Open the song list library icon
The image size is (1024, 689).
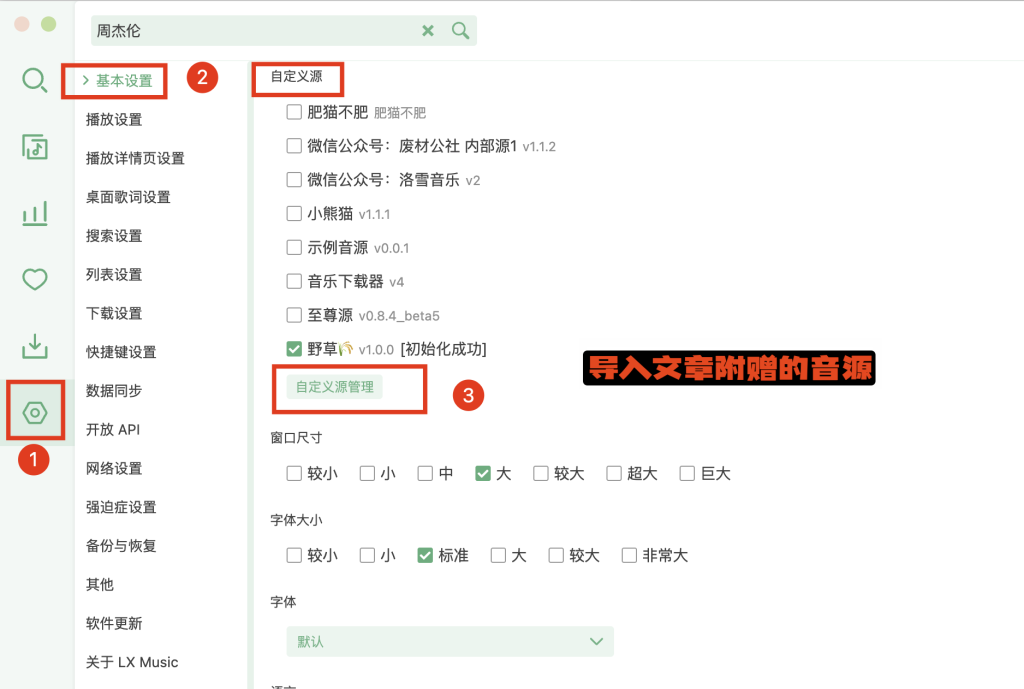click(35, 147)
